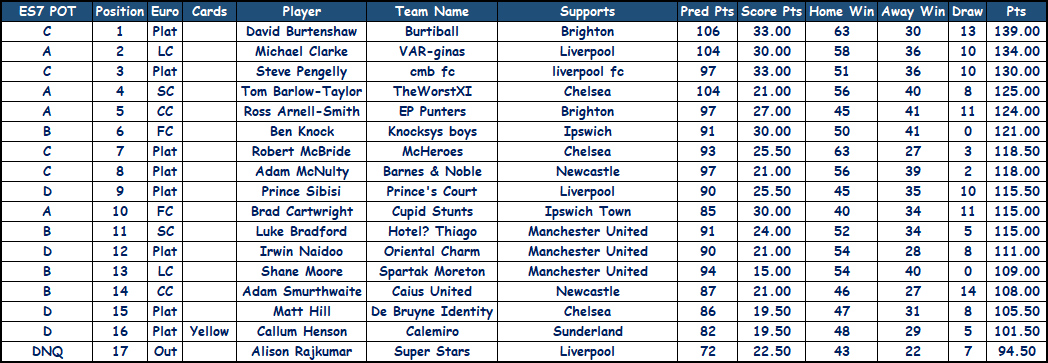Select the De Bruyne Identity team cell

tap(432, 312)
